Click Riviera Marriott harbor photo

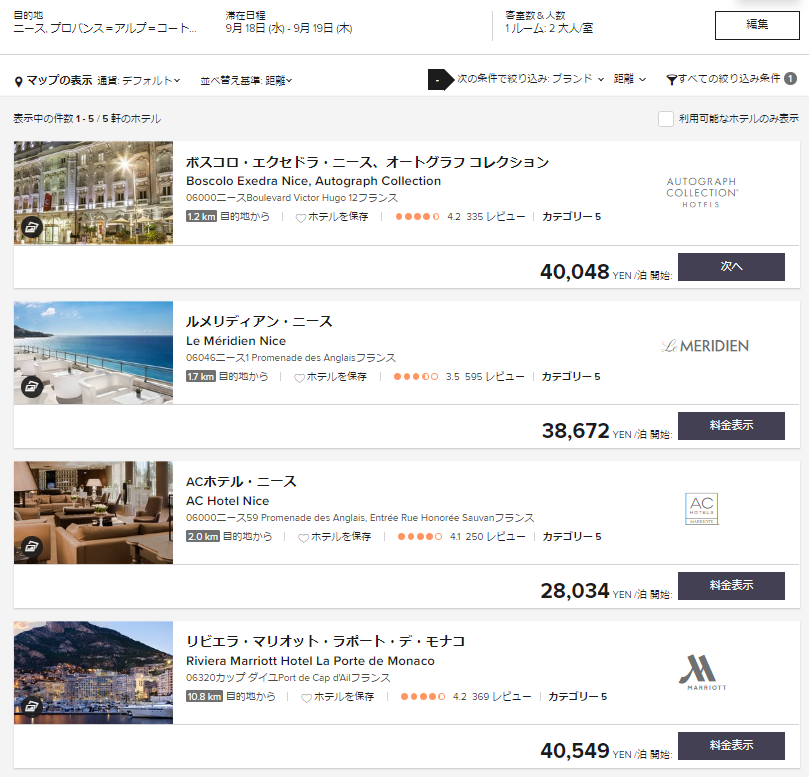93,672
